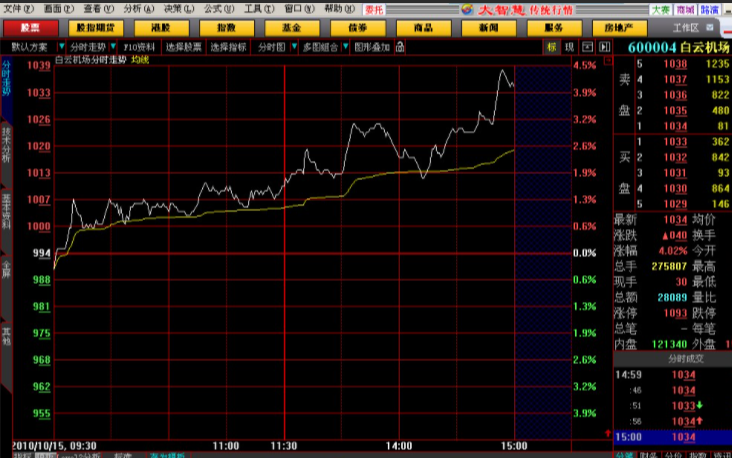Click the 涨幅 4.02% value
The width and height of the screenshot is (732, 458).
673,251
